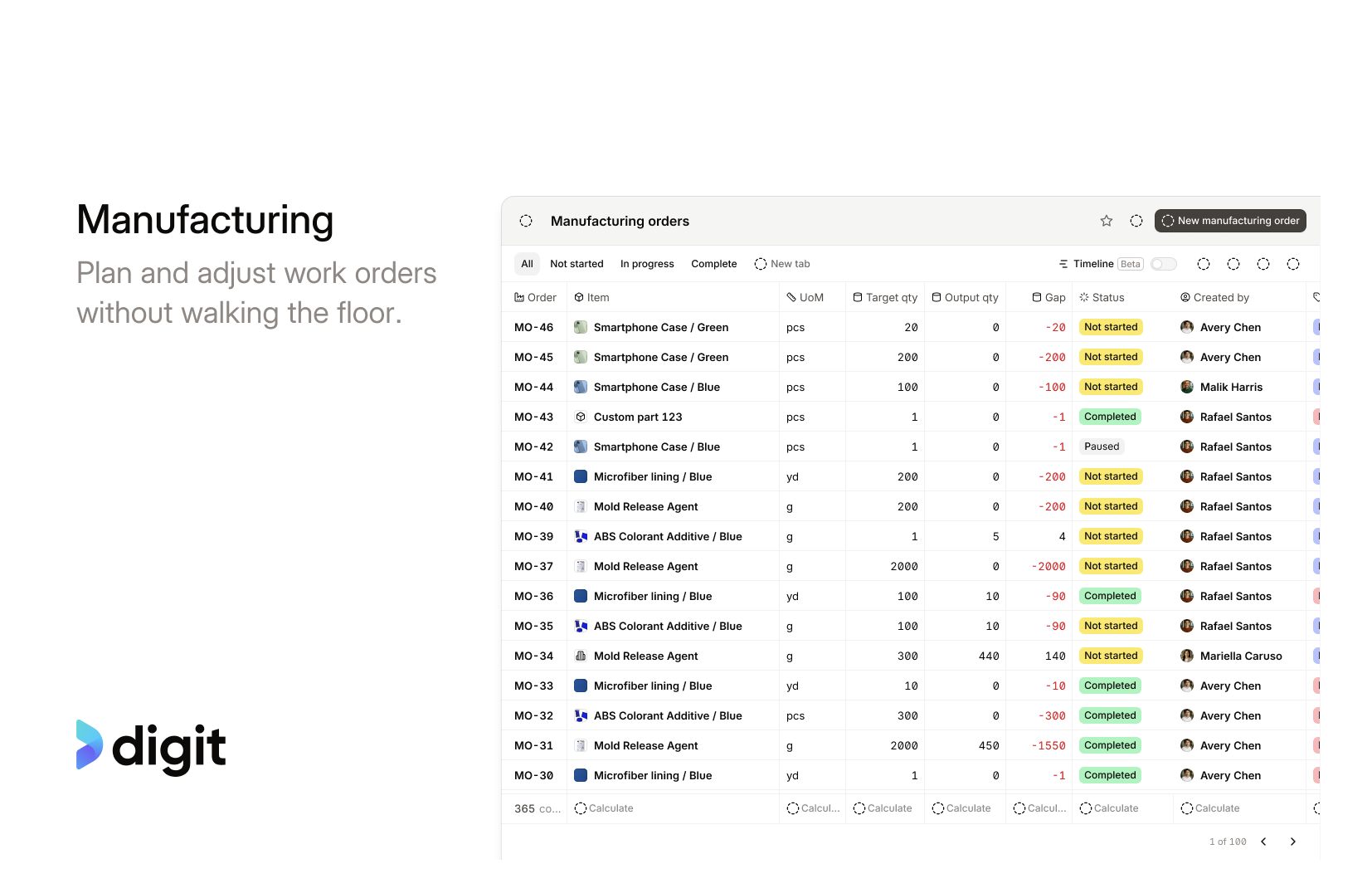
Task: Click output qty 440 in MO-34
Action: pyautogui.click(x=989, y=656)
